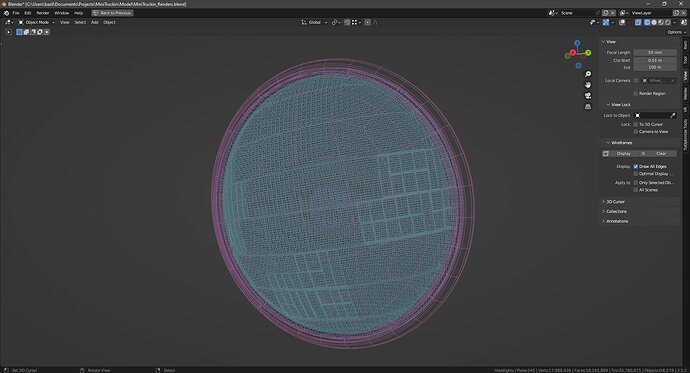Toggle the snap magnet icon
Screen dimensions: 690x373
click(347, 22)
